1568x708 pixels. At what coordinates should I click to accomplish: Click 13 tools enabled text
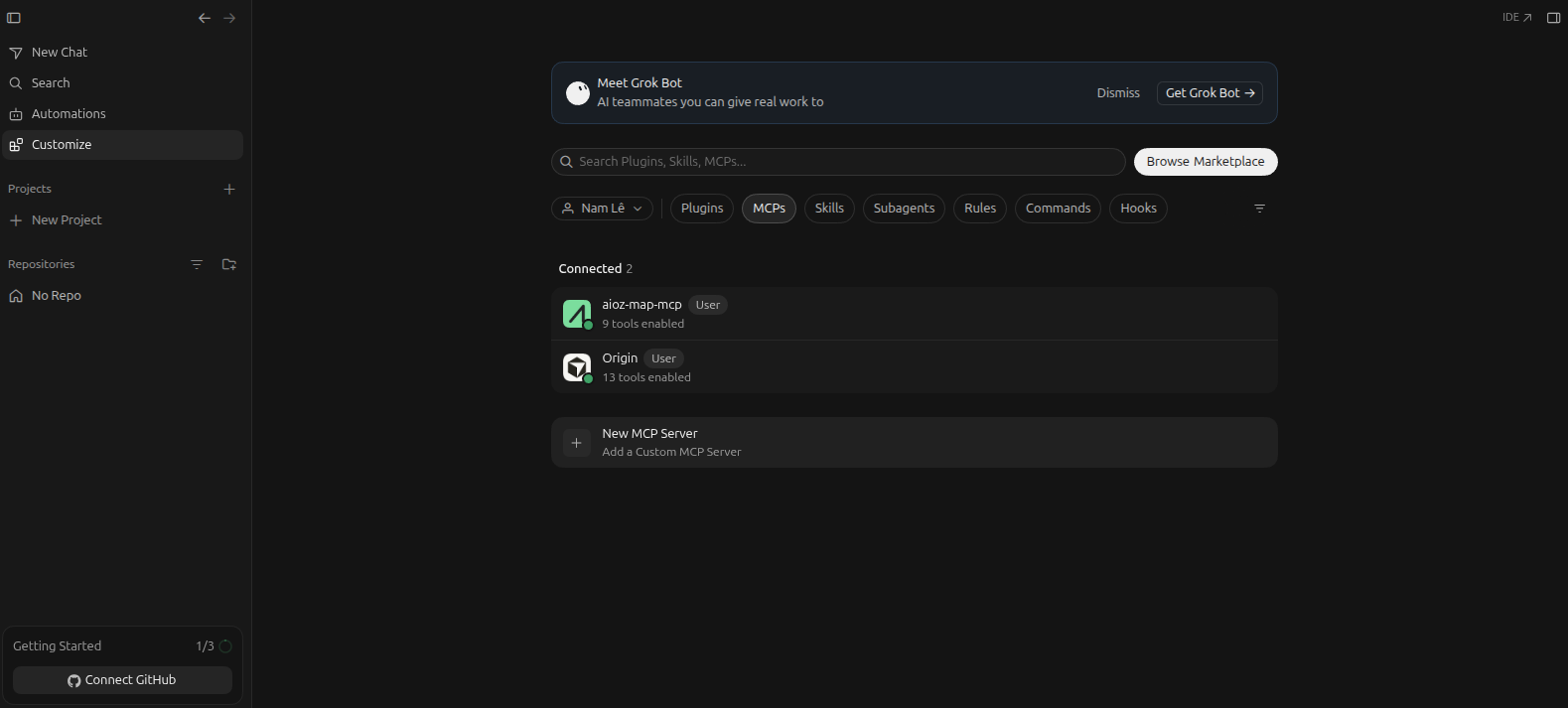[646, 377]
